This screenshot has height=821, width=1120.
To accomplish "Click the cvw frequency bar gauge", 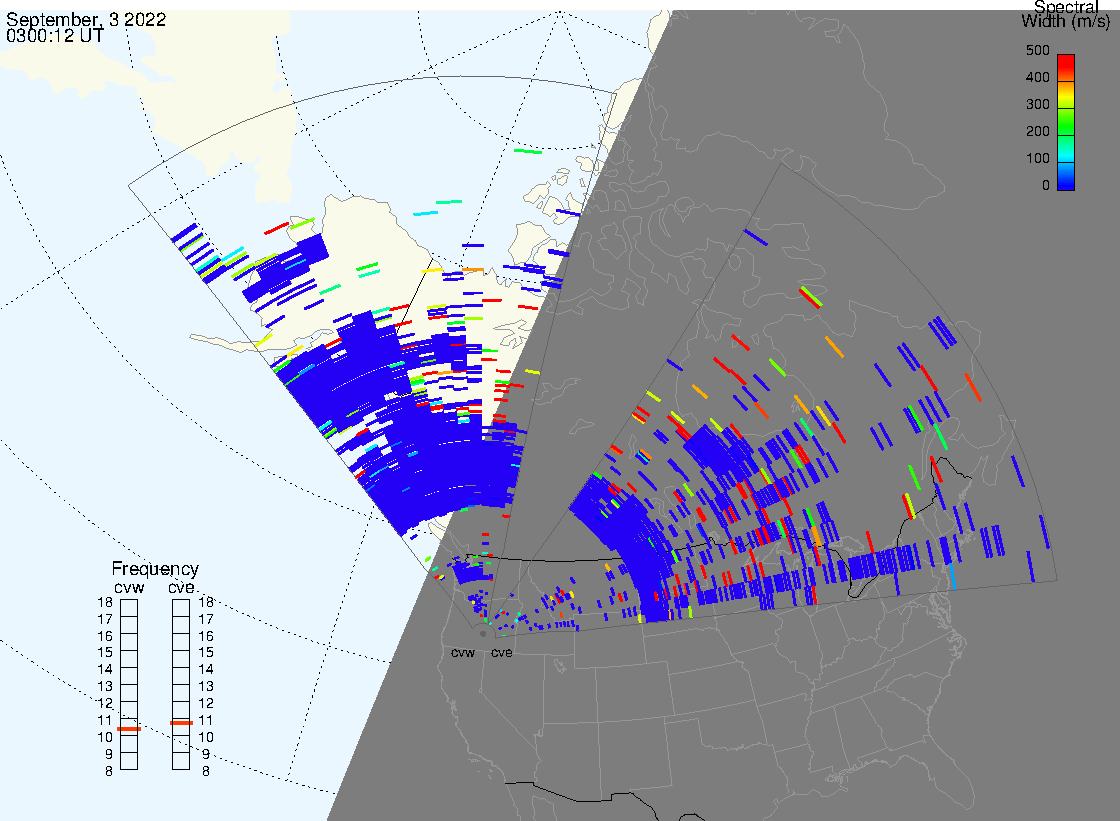I will pyautogui.click(x=129, y=685).
